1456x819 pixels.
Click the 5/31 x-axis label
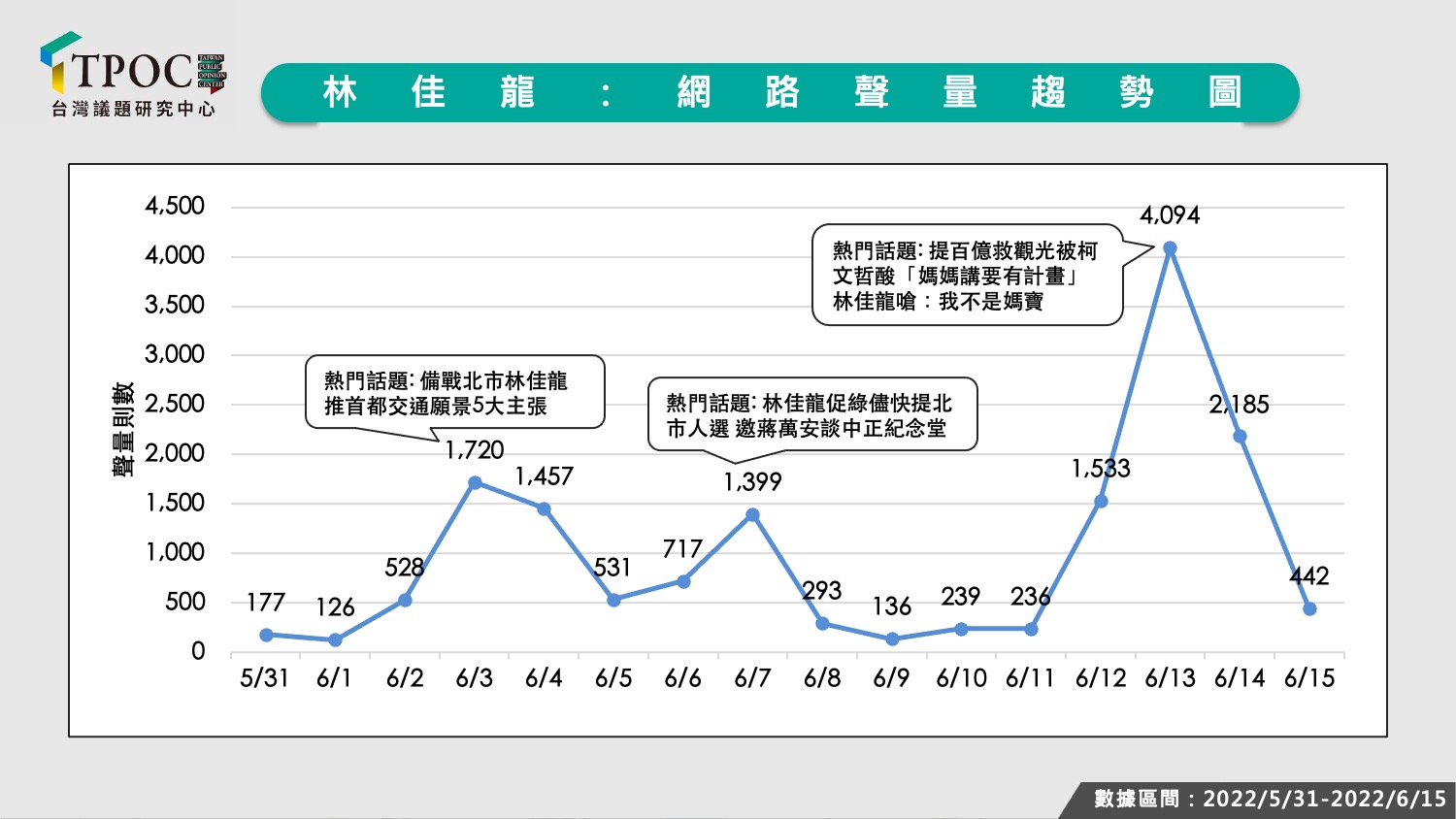265,678
